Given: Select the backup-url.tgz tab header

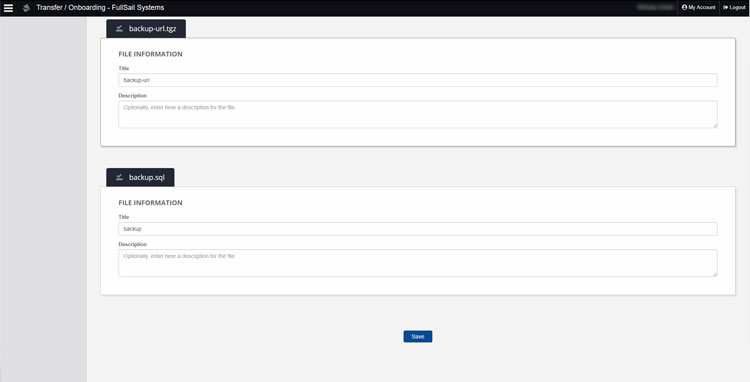Looking at the screenshot, I should point(146,29).
